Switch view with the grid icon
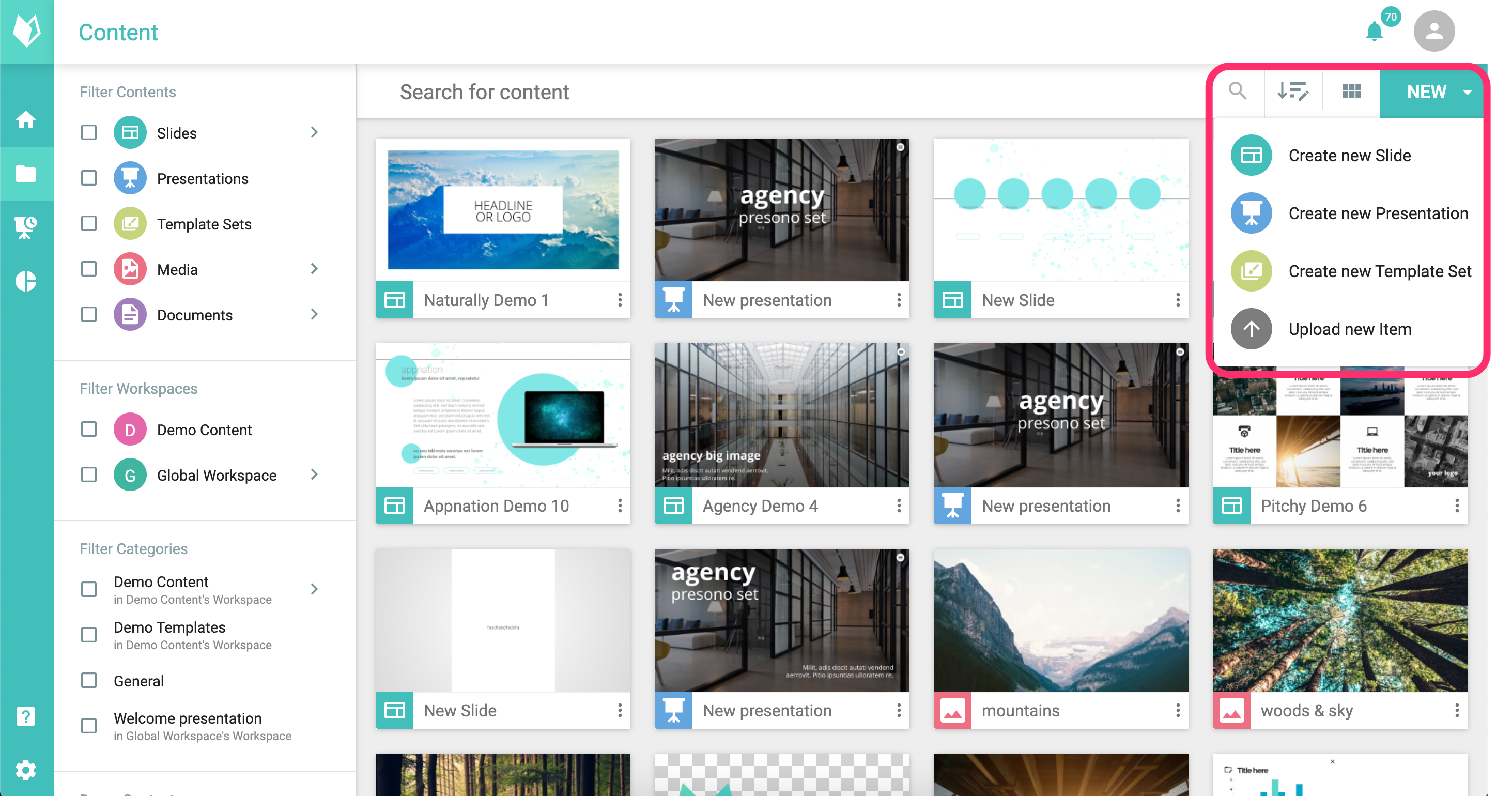Viewport: 1512px width, 796px height. coord(1351,91)
